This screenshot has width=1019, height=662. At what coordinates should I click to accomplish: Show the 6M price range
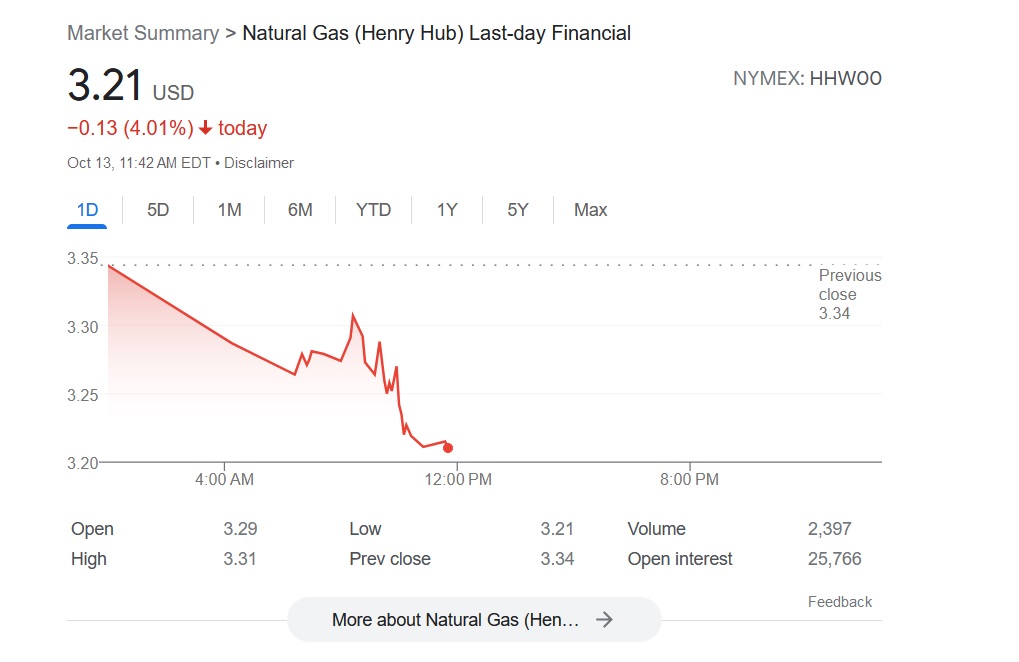(300, 210)
